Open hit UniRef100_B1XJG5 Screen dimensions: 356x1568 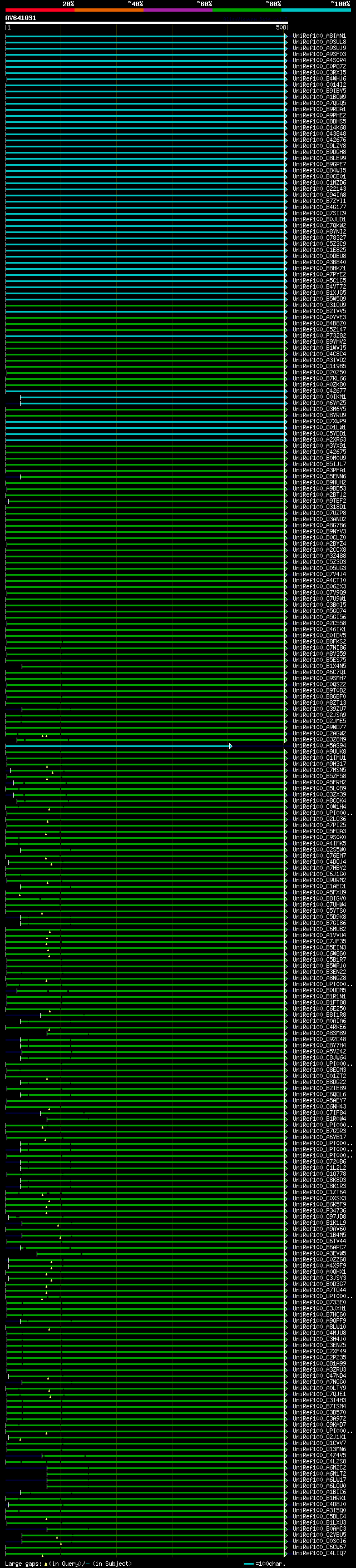tap(319, 293)
